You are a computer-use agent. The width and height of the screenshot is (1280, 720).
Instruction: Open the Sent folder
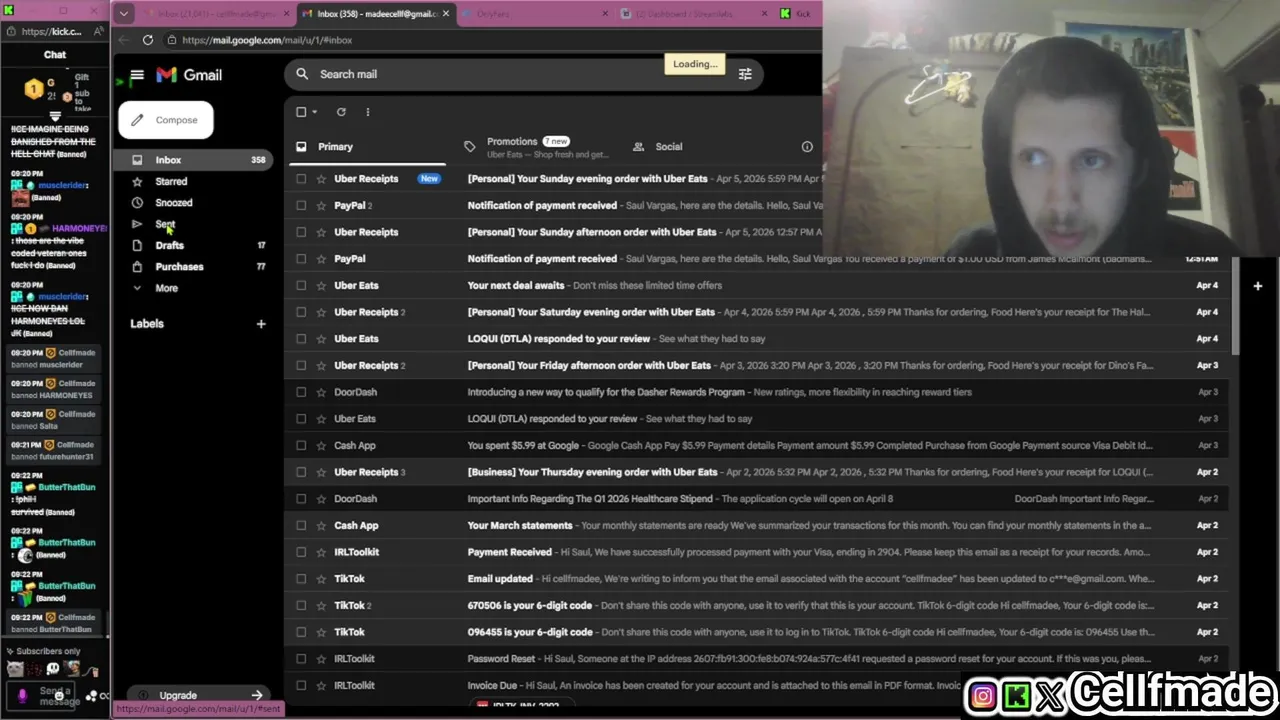coord(193,224)
